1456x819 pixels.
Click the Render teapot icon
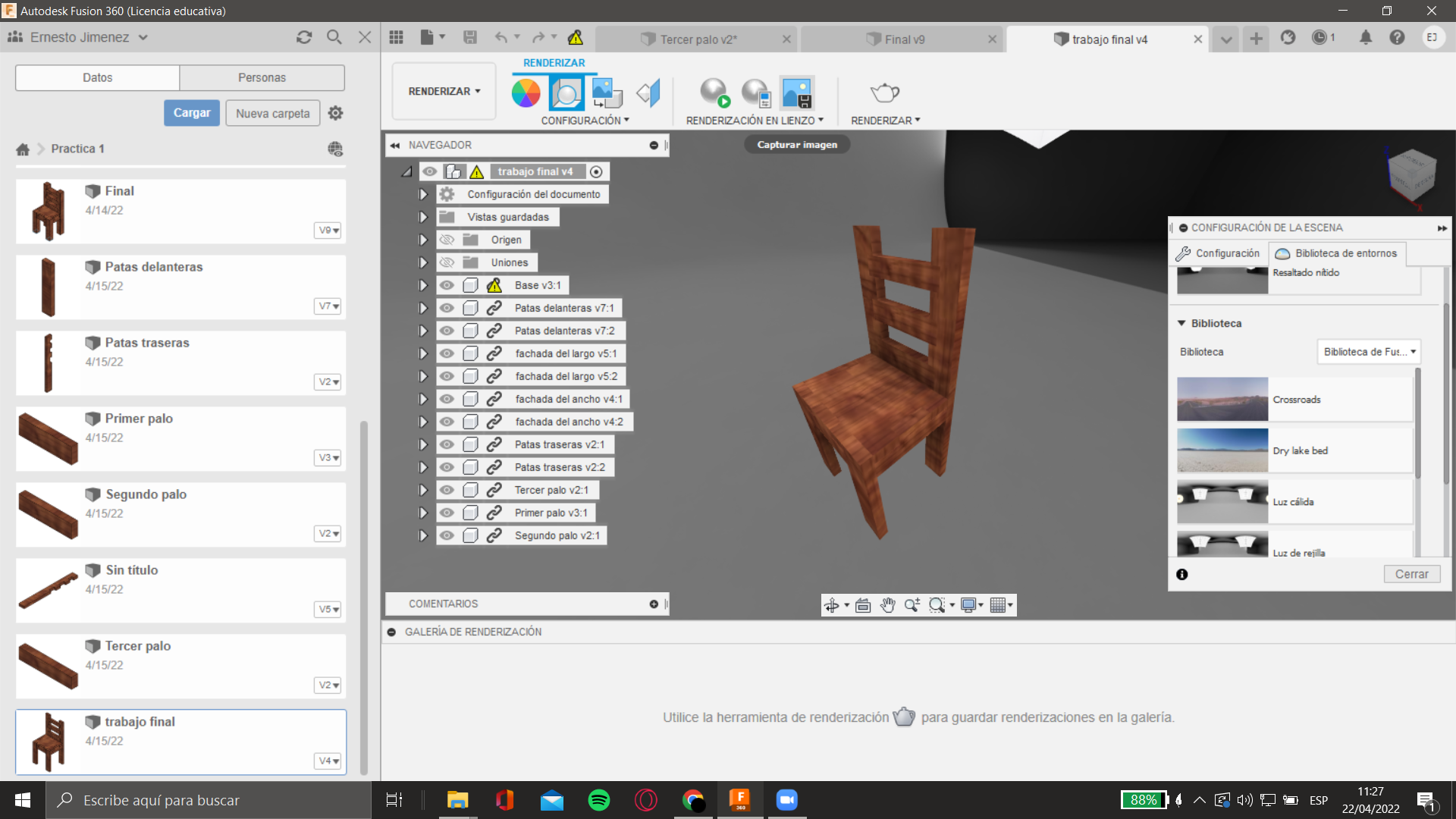tap(884, 93)
